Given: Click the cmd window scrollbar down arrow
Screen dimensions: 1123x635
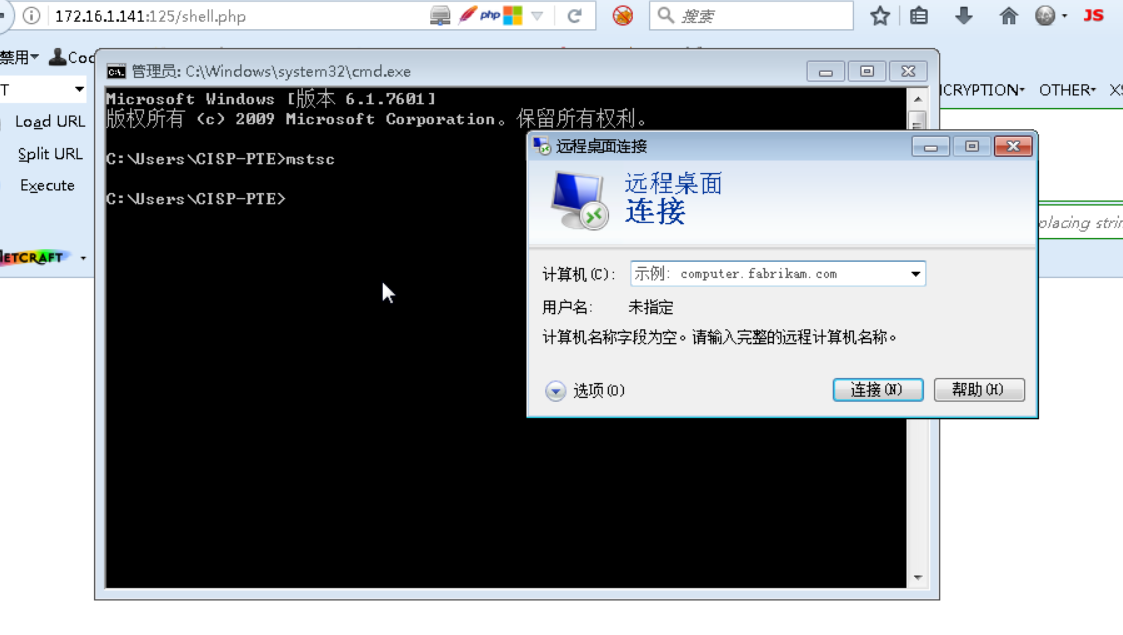Looking at the screenshot, I should click(917, 578).
